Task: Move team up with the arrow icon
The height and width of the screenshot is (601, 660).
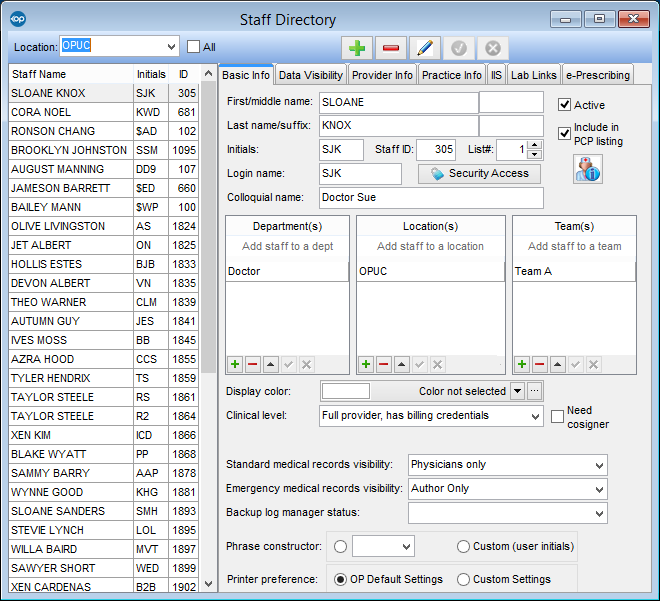Action: coord(558,365)
